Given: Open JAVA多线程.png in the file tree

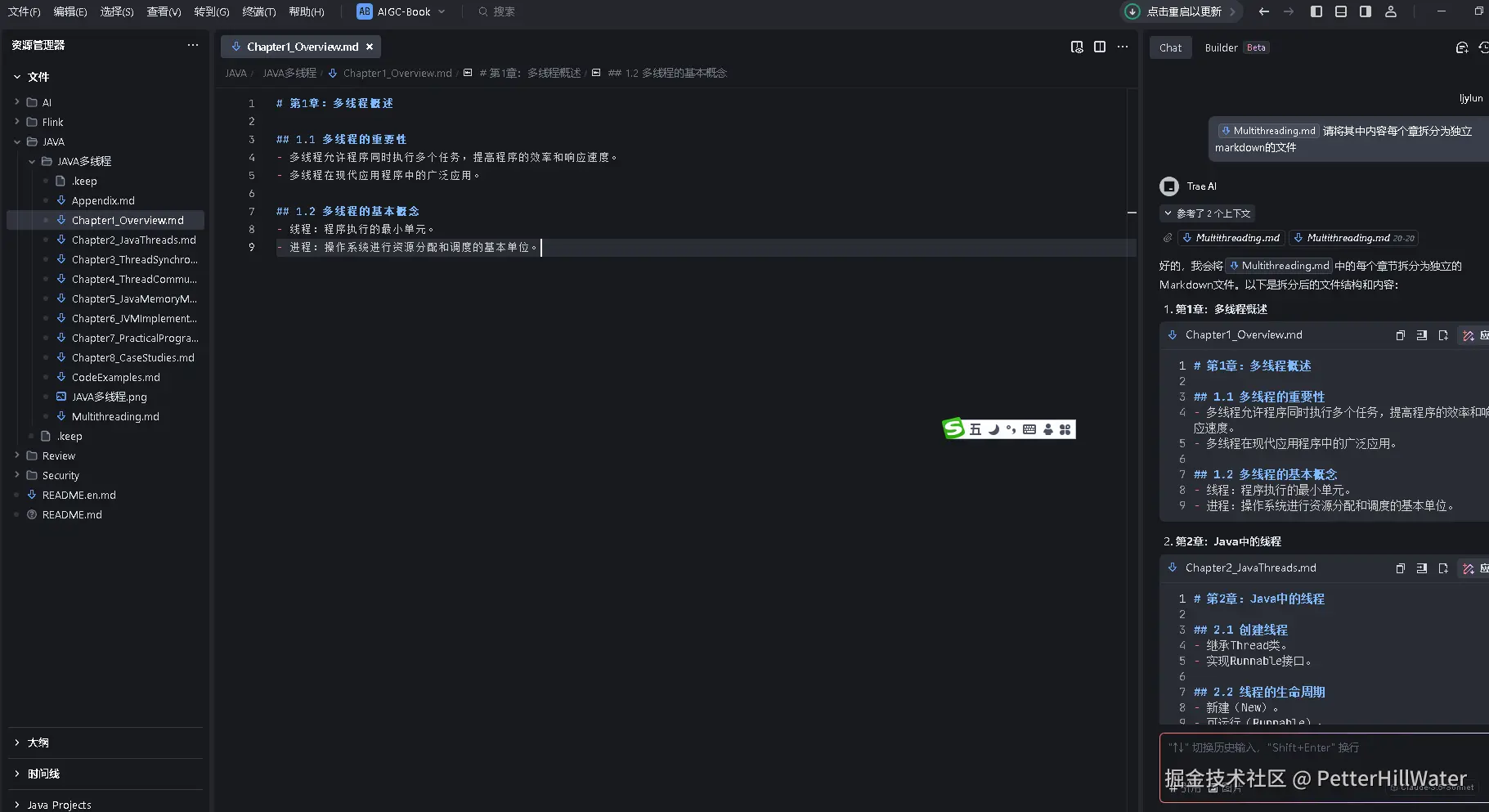Looking at the screenshot, I should [110, 397].
